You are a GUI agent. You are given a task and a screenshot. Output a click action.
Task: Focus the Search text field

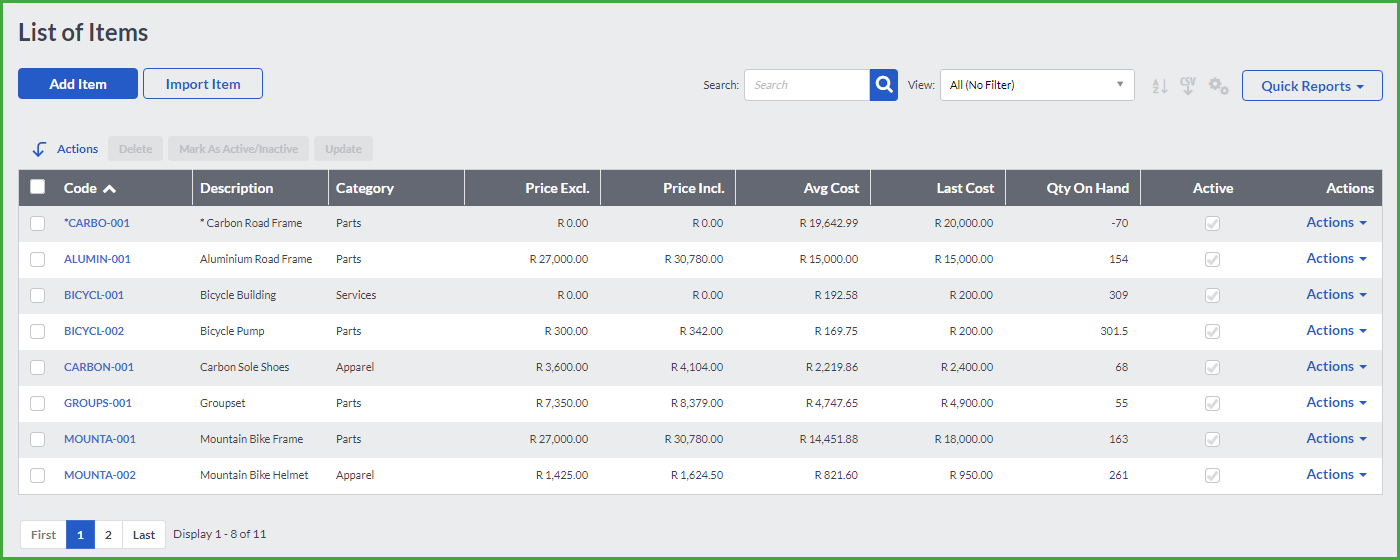(807, 85)
